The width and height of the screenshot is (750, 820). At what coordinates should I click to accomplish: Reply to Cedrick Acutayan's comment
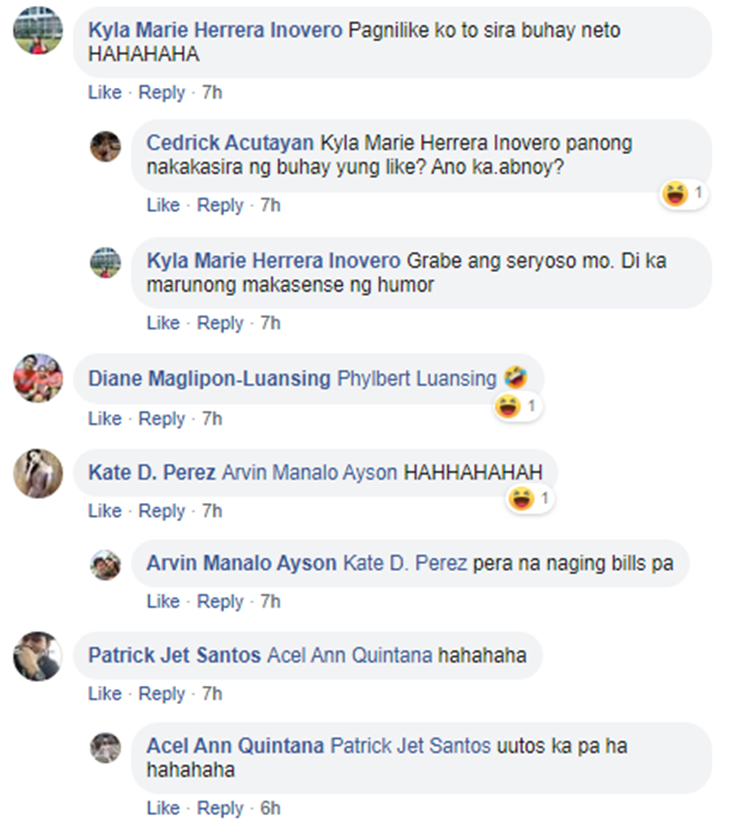click(220, 206)
